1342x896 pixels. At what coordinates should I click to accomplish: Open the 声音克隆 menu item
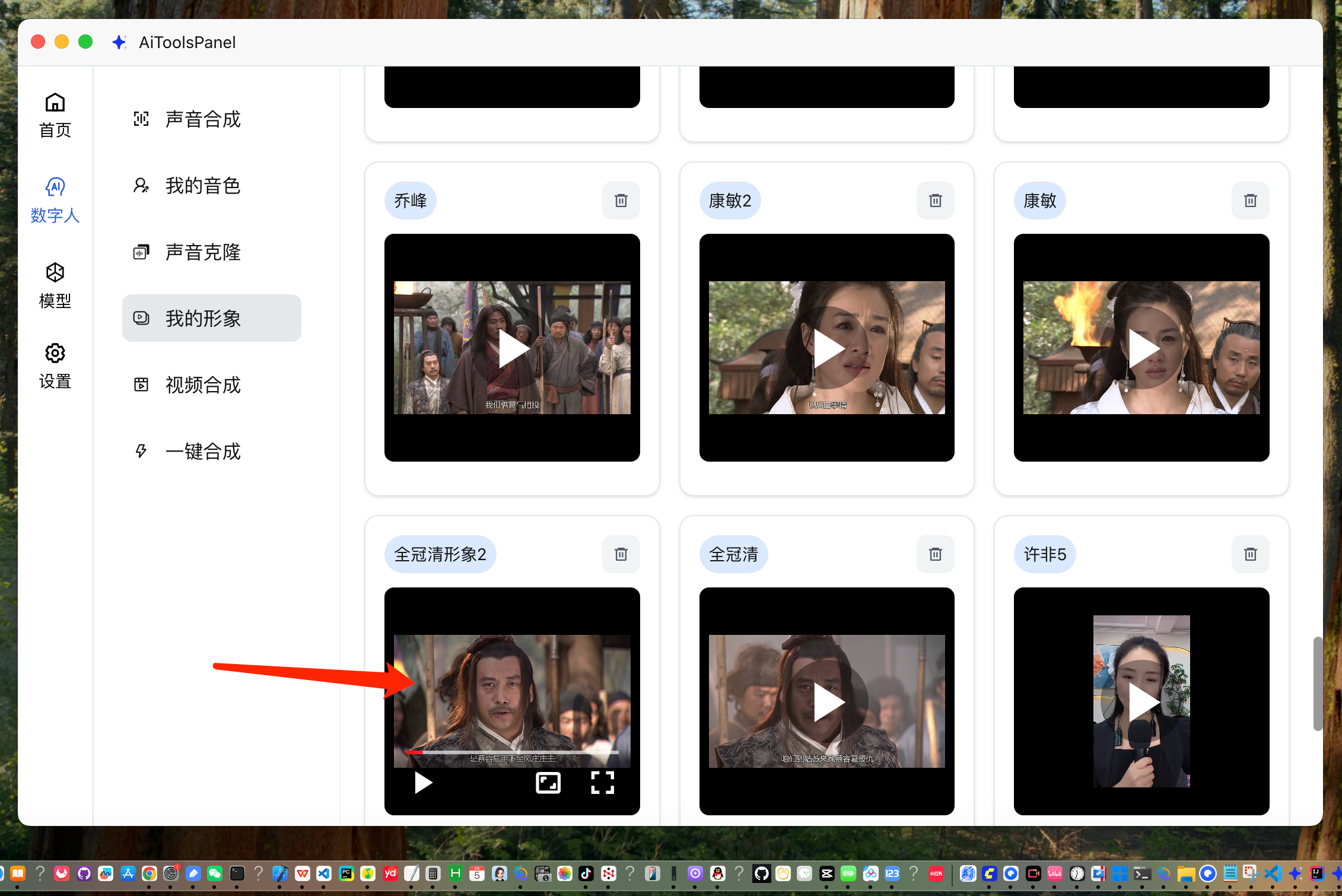pos(212,252)
